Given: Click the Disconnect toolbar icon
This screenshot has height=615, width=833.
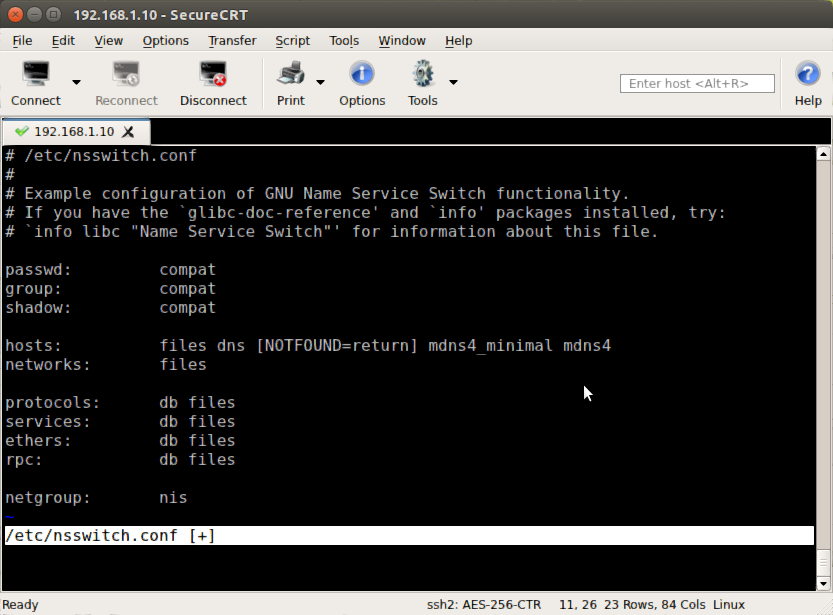Looking at the screenshot, I should tap(213, 74).
